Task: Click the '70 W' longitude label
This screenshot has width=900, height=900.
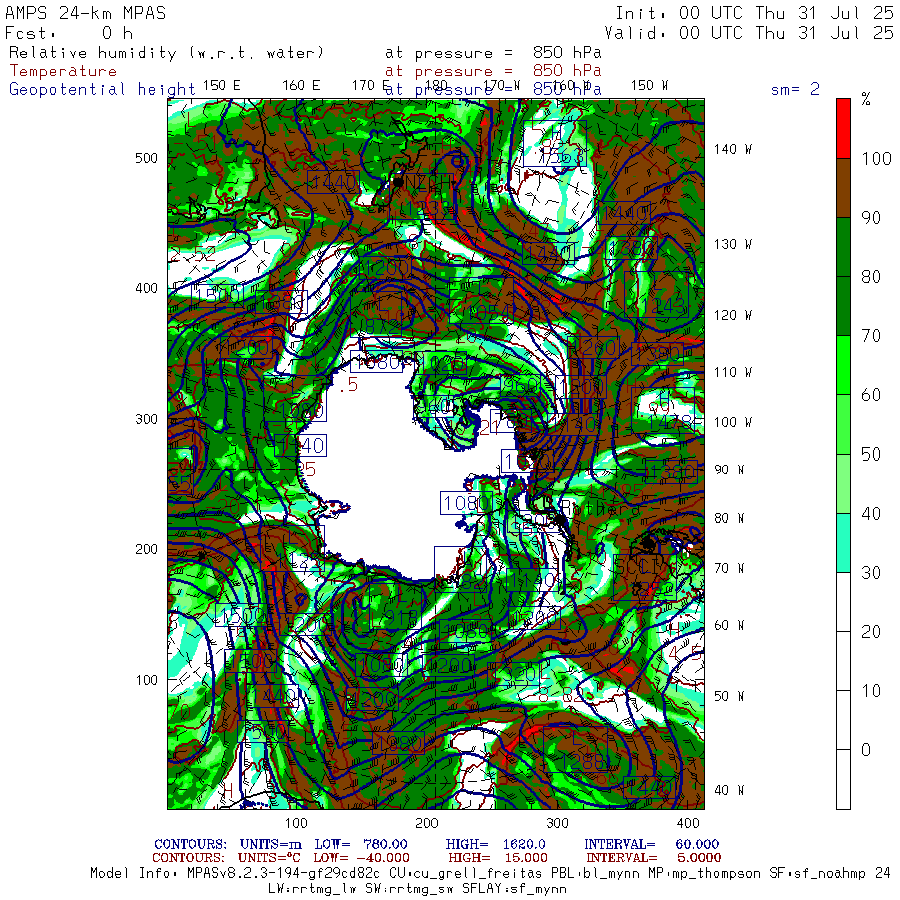Action: (x=729, y=568)
